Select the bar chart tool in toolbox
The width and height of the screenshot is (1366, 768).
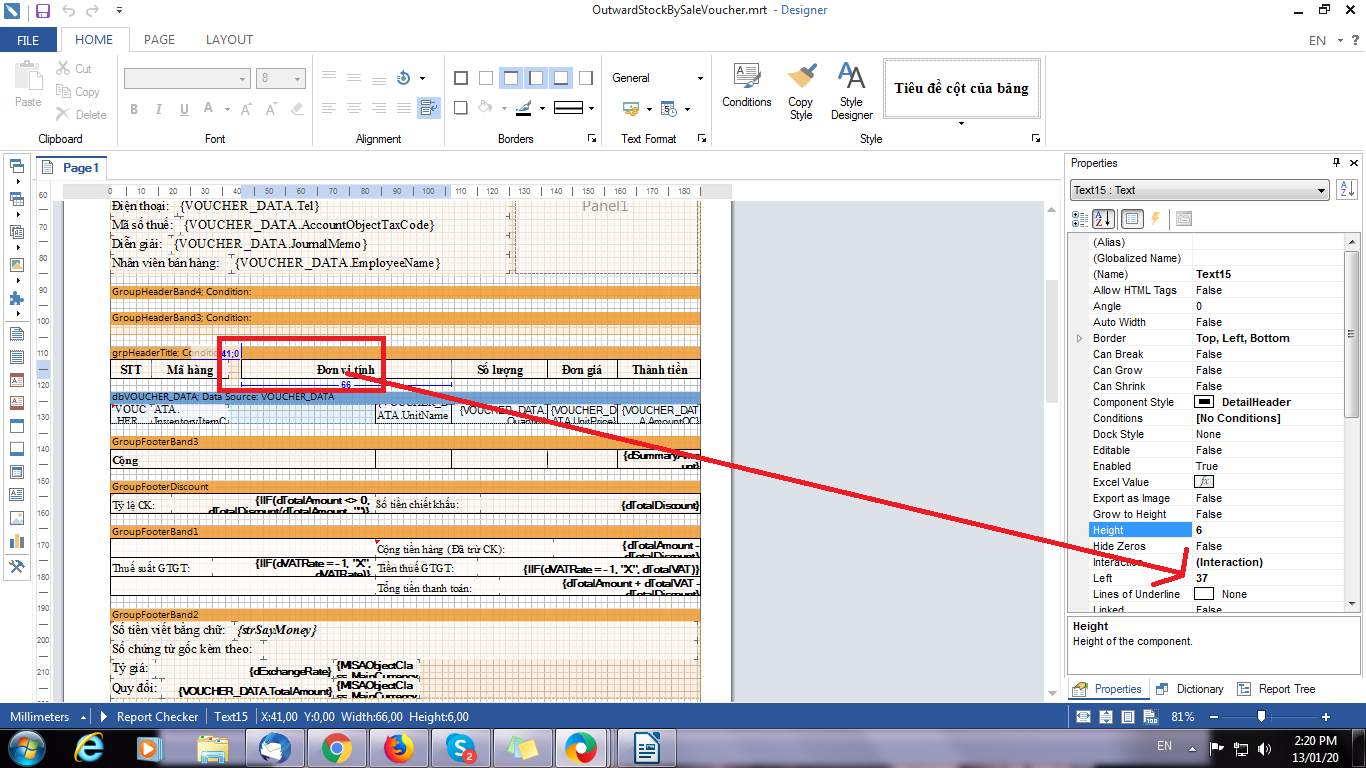pos(16,541)
